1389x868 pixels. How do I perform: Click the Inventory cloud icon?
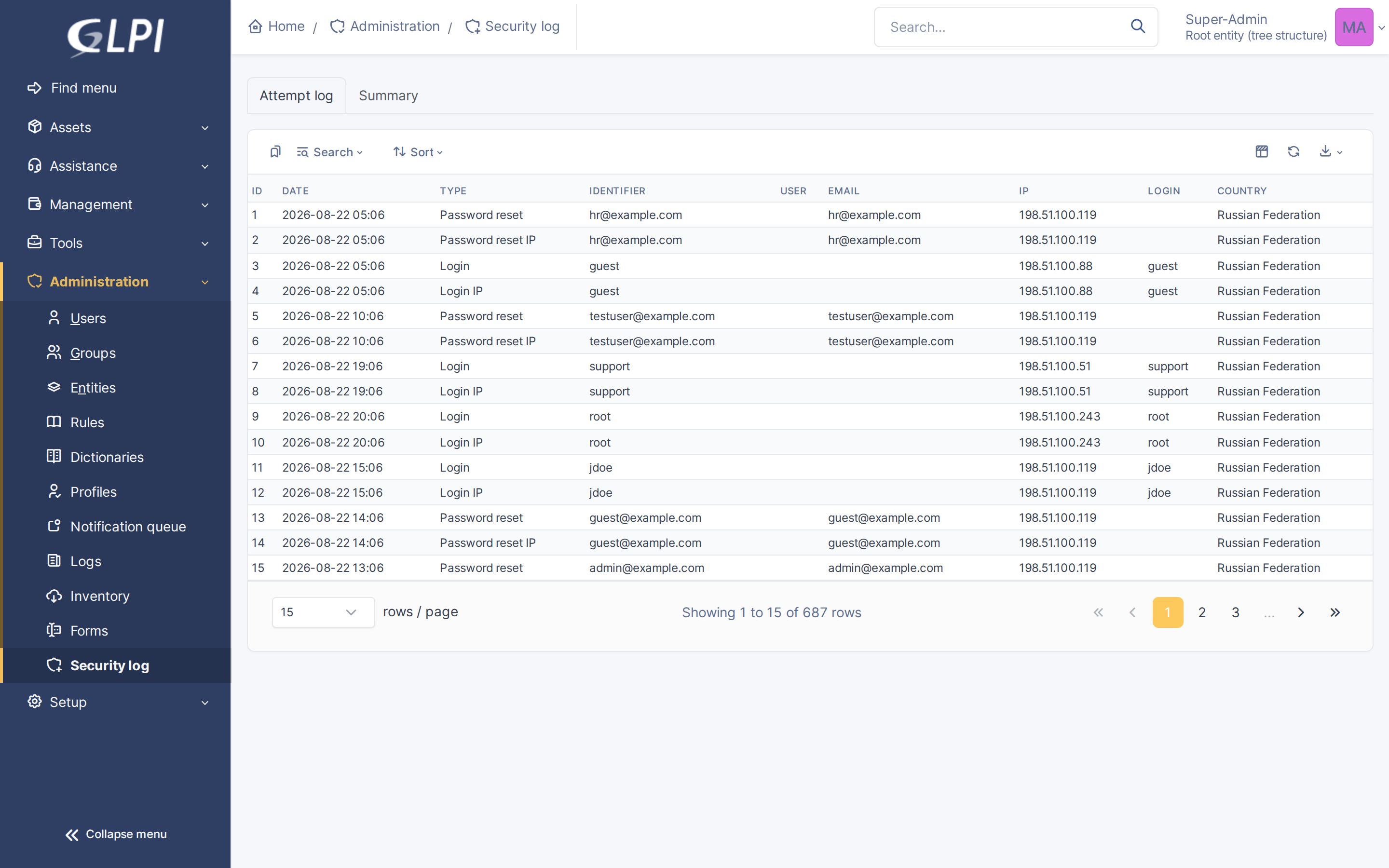coord(54,596)
